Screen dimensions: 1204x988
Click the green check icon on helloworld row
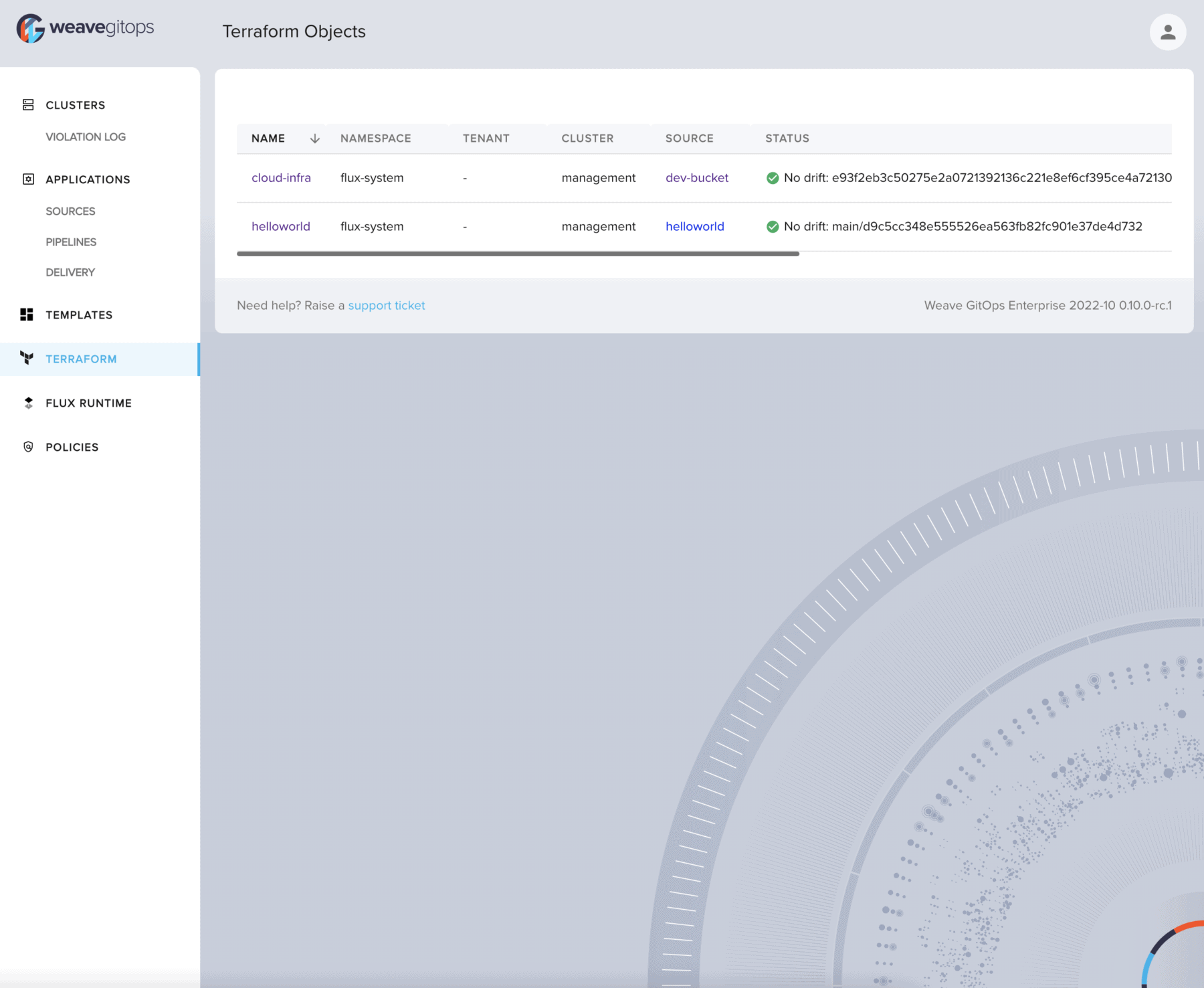click(x=773, y=226)
